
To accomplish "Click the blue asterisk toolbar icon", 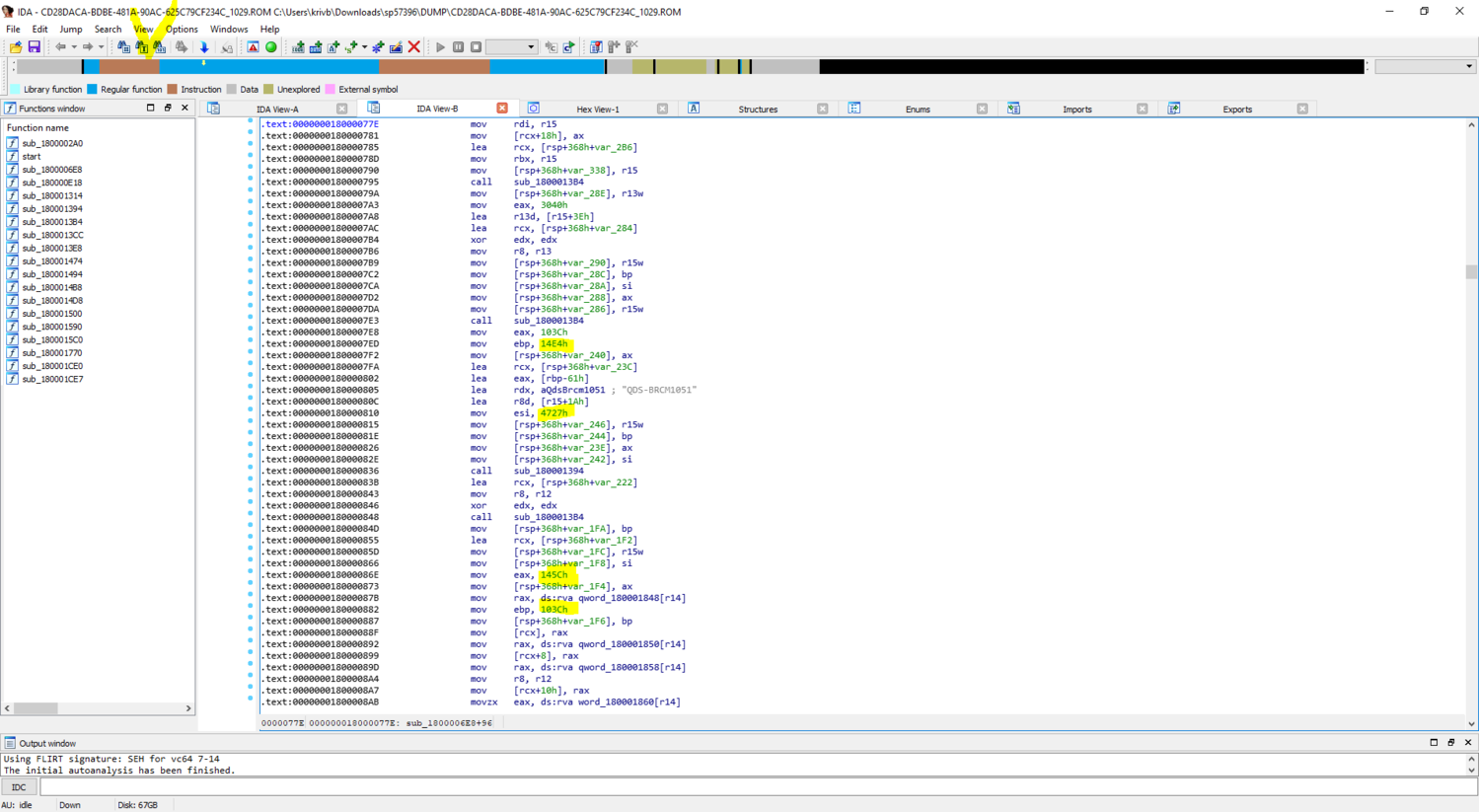I will 379,47.
